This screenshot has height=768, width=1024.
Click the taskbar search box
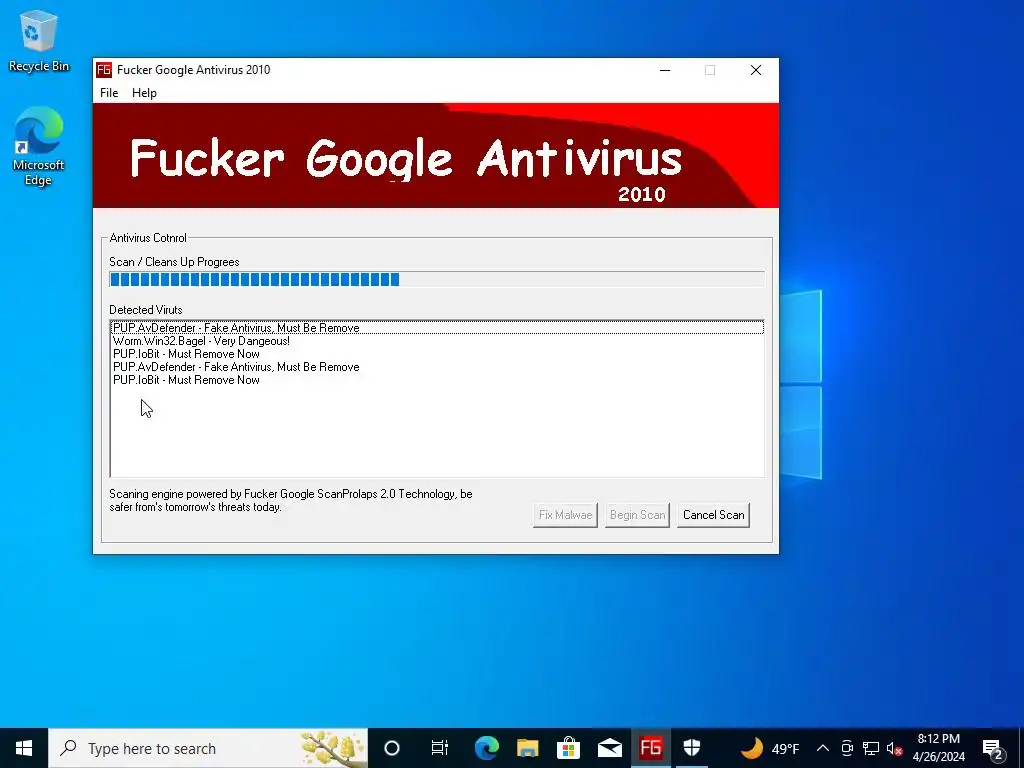point(208,748)
